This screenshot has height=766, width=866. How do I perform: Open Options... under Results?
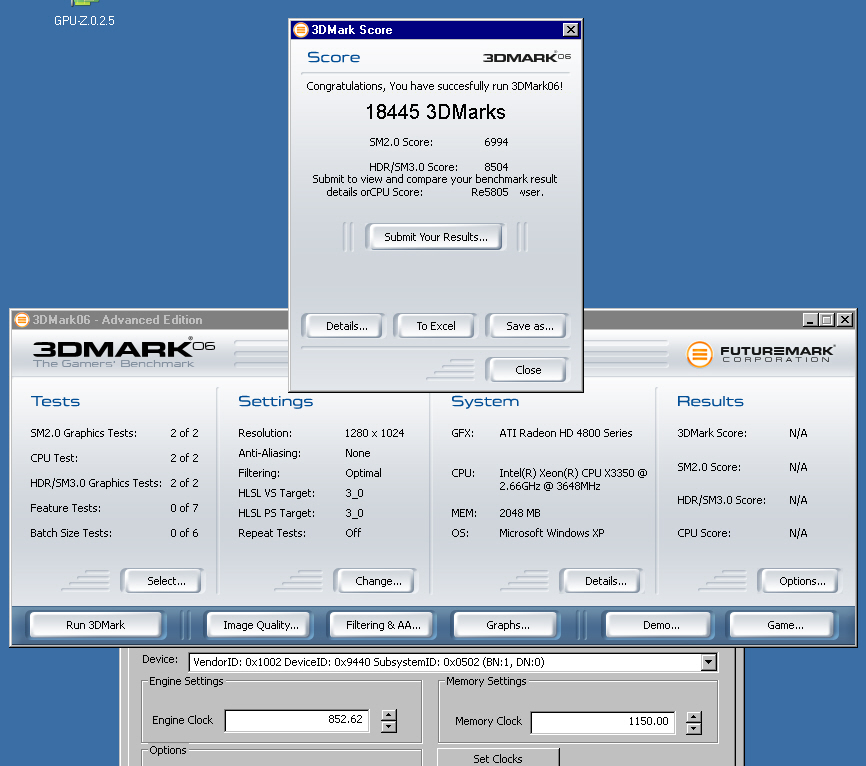point(800,581)
